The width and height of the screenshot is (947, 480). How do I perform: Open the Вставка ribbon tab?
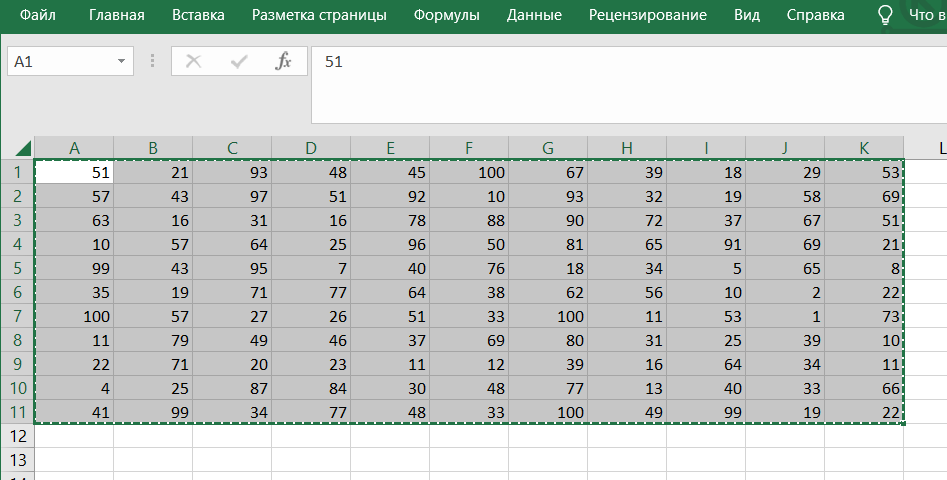pos(198,15)
